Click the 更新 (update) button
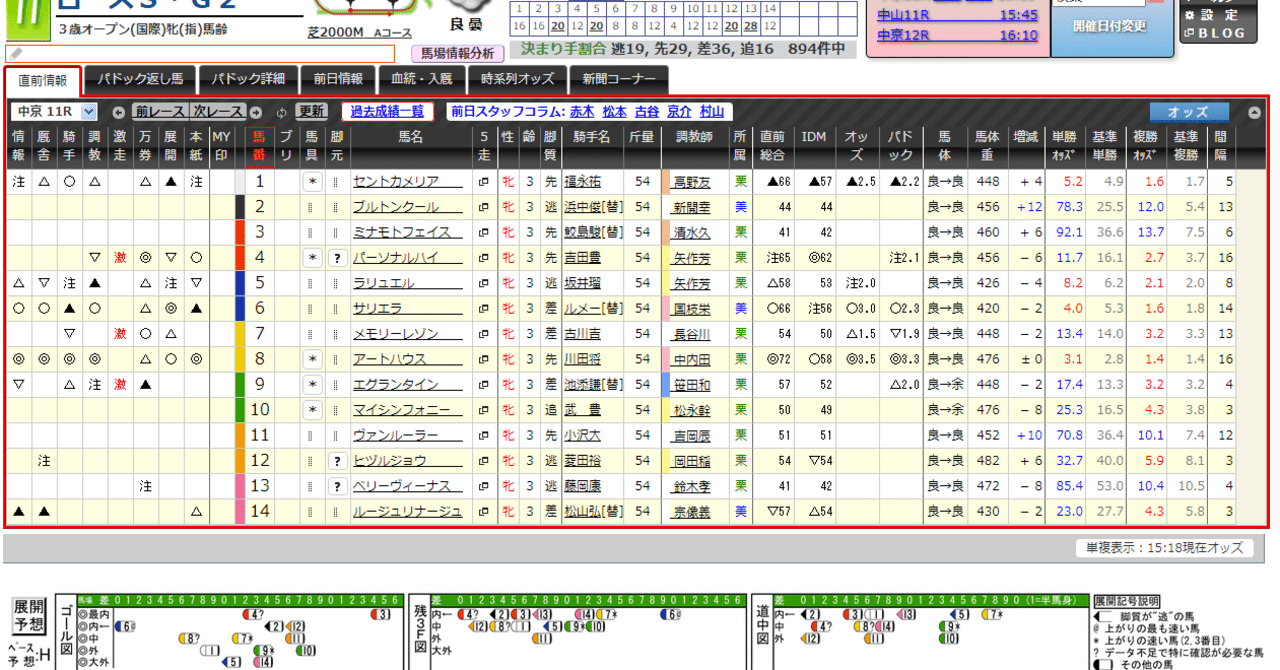Image resolution: width=1280 pixels, height=670 pixels. (310, 113)
